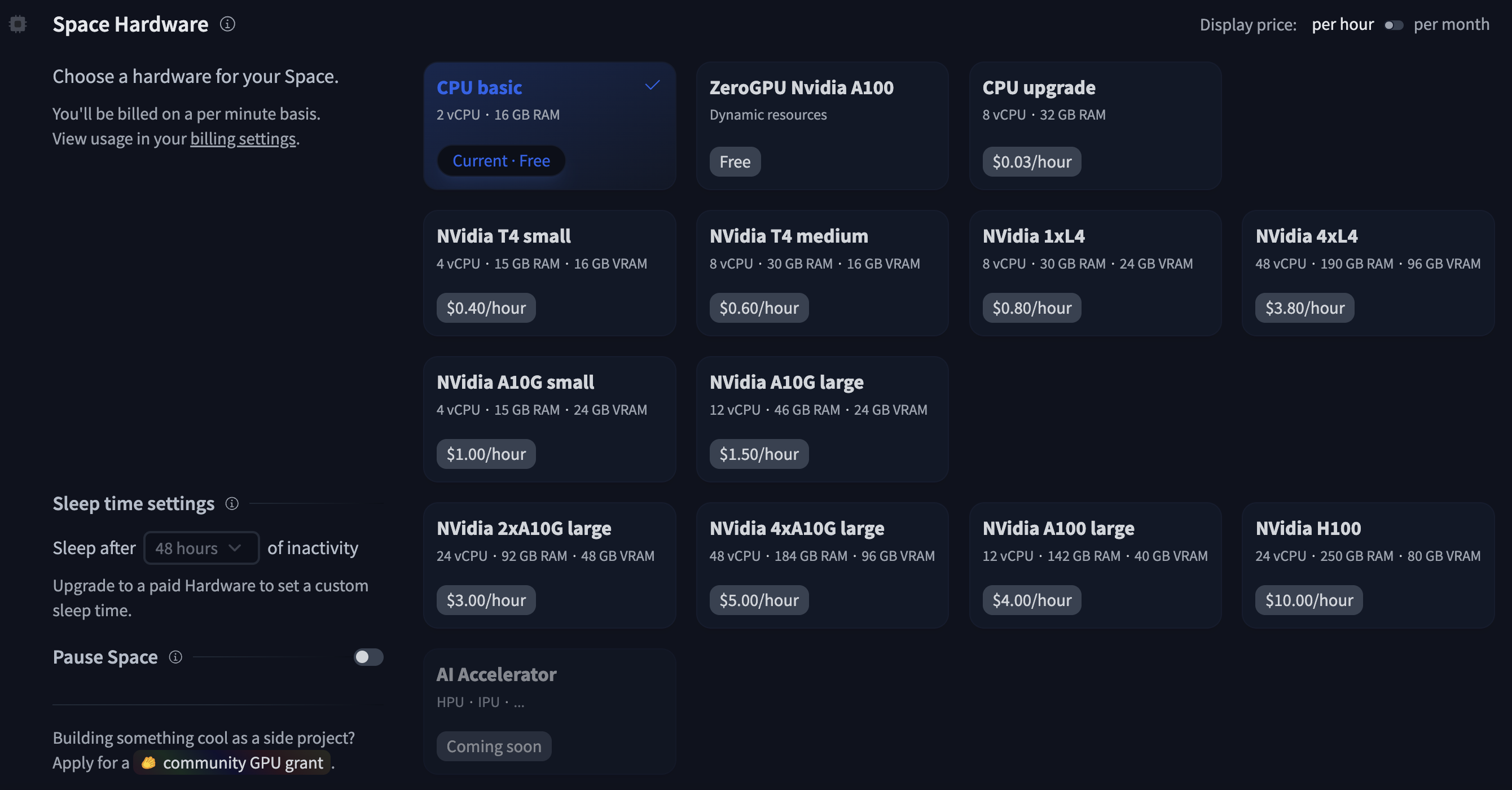Open the Sleep after 48 hours dropdown
1512x790 pixels.
click(x=201, y=547)
